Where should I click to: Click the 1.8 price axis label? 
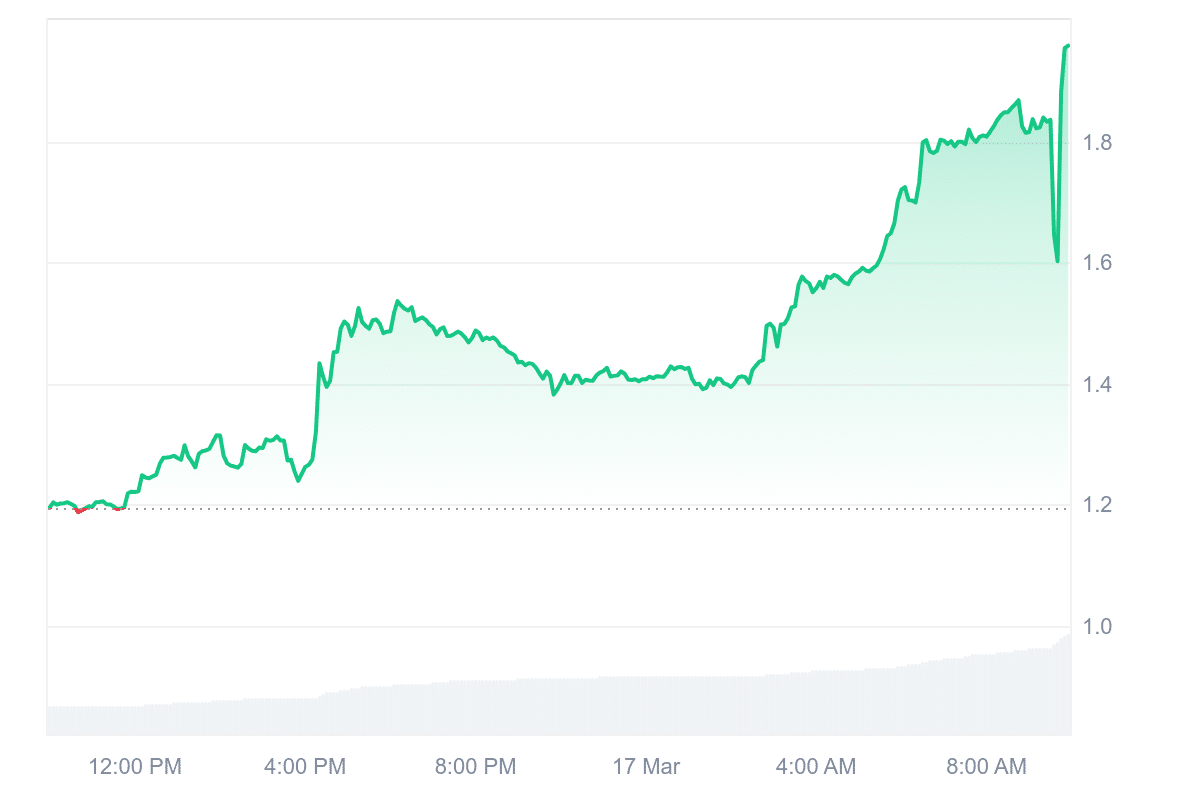click(x=1099, y=142)
